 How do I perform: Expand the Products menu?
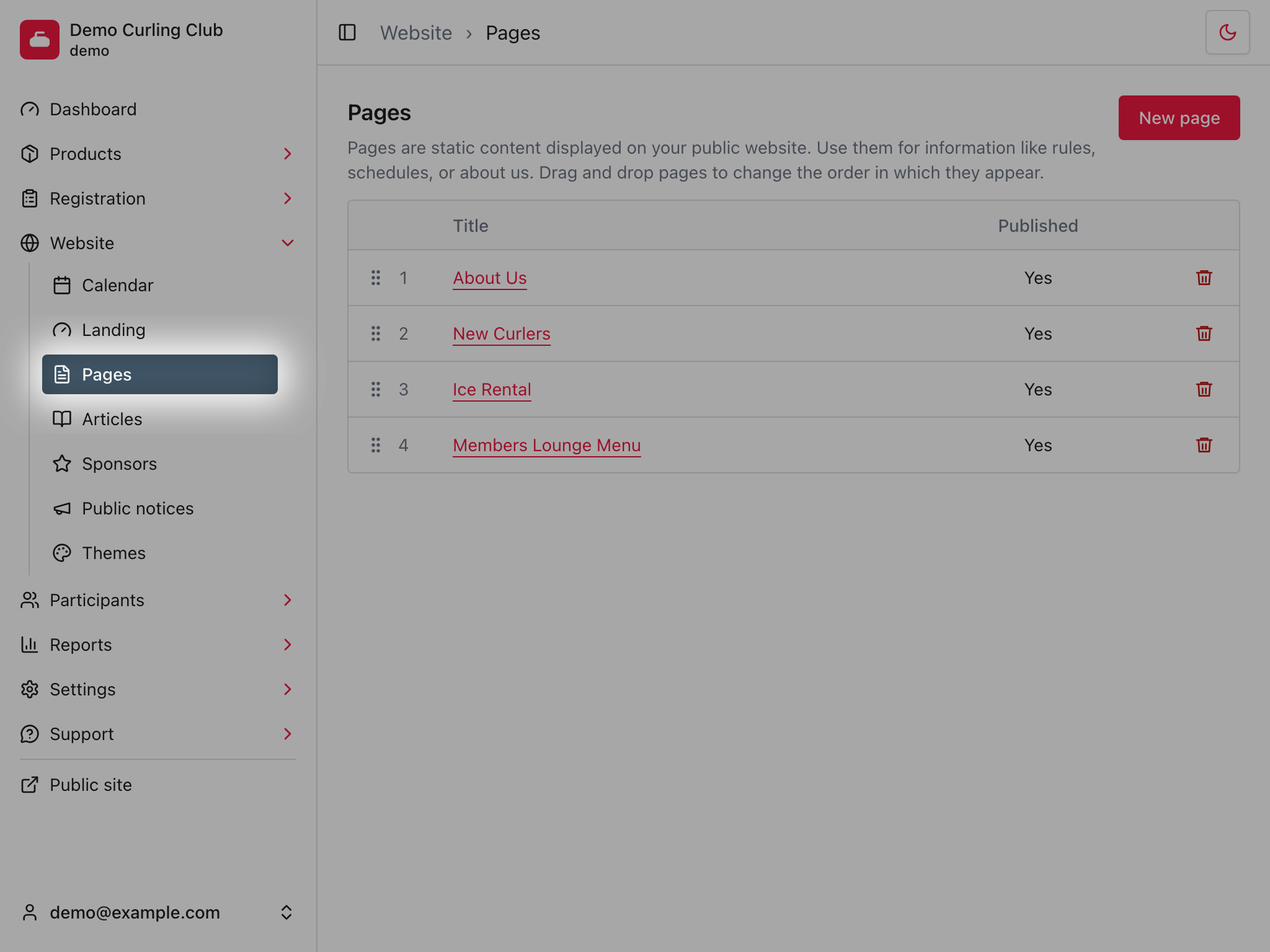pyautogui.click(x=158, y=154)
